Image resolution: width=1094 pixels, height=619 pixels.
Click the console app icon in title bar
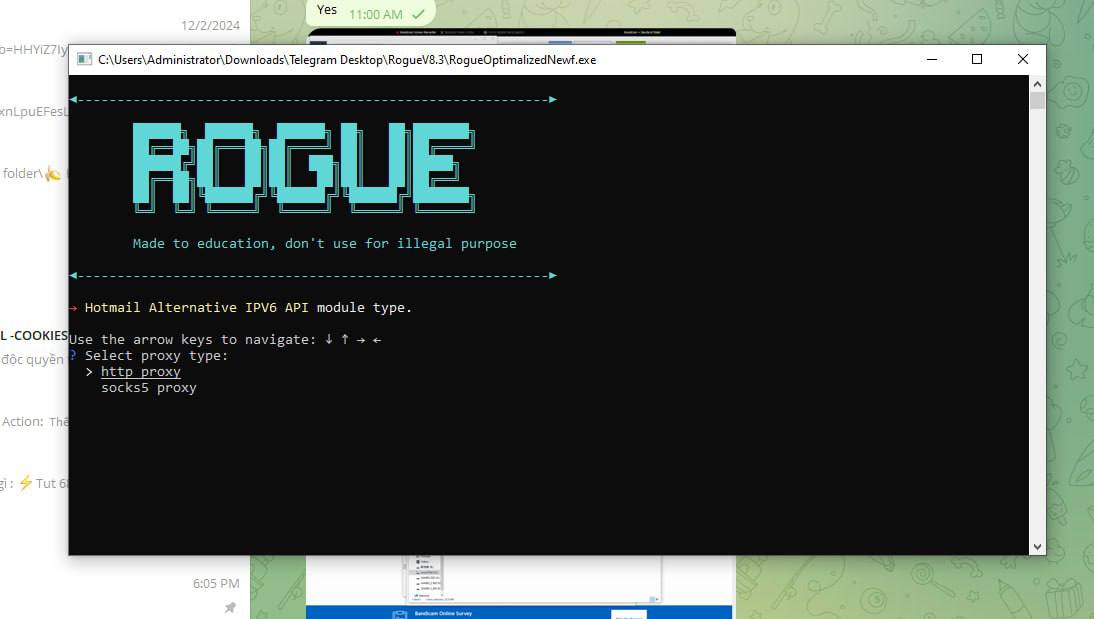[85, 60]
